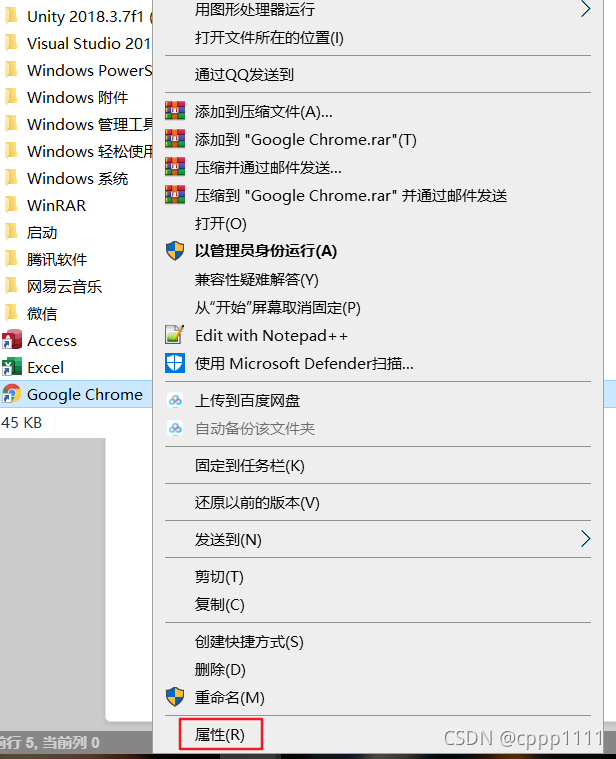Click the 启动 folder icon
This screenshot has width=616, height=759.
pyautogui.click(x=11, y=232)
